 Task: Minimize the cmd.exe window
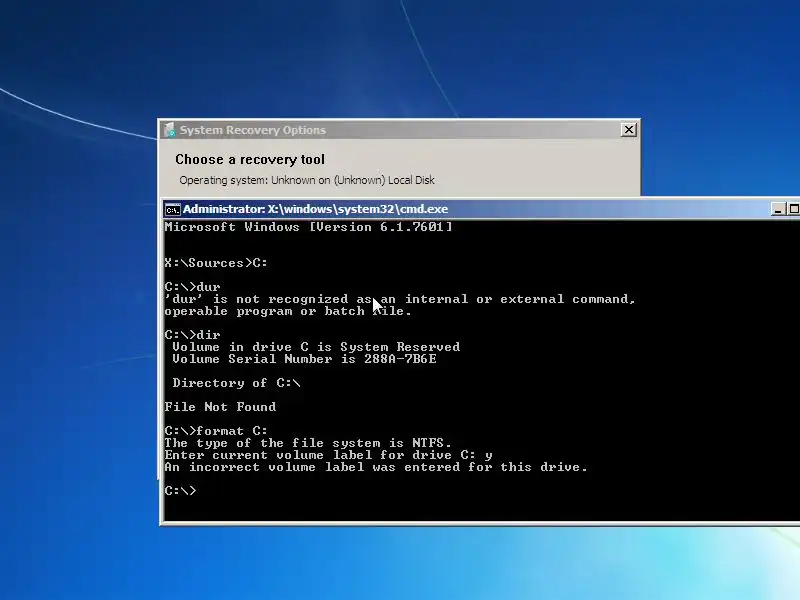(778, 209)
